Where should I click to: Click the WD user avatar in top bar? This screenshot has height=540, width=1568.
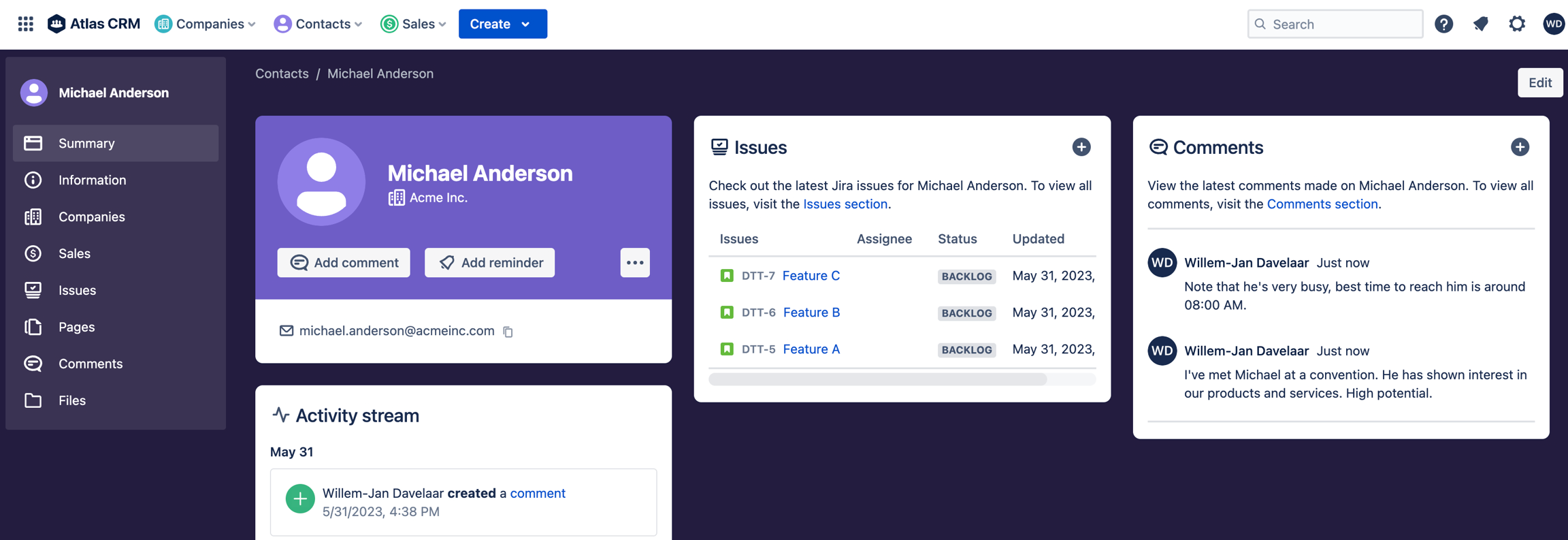1553,24
